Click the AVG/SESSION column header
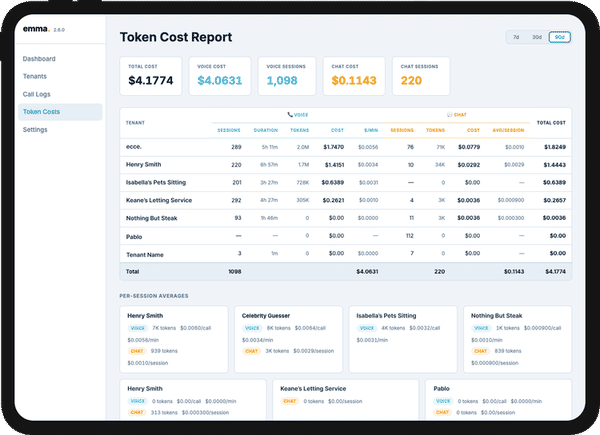600x435 pixels. pos(508,130)
